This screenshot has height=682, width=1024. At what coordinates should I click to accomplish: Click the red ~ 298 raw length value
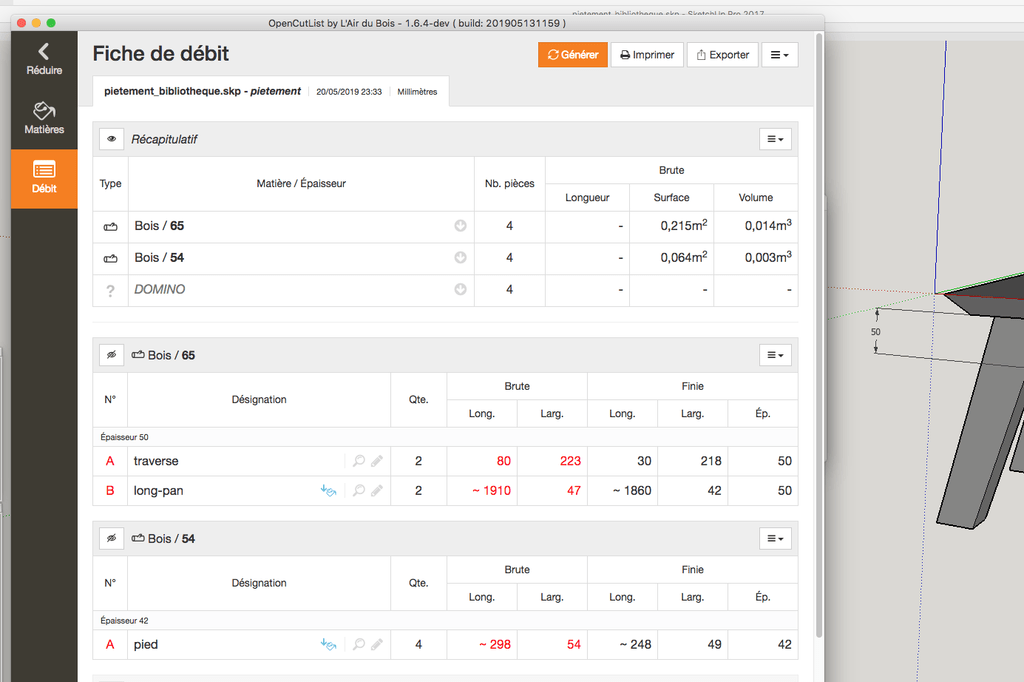[495, 645]
